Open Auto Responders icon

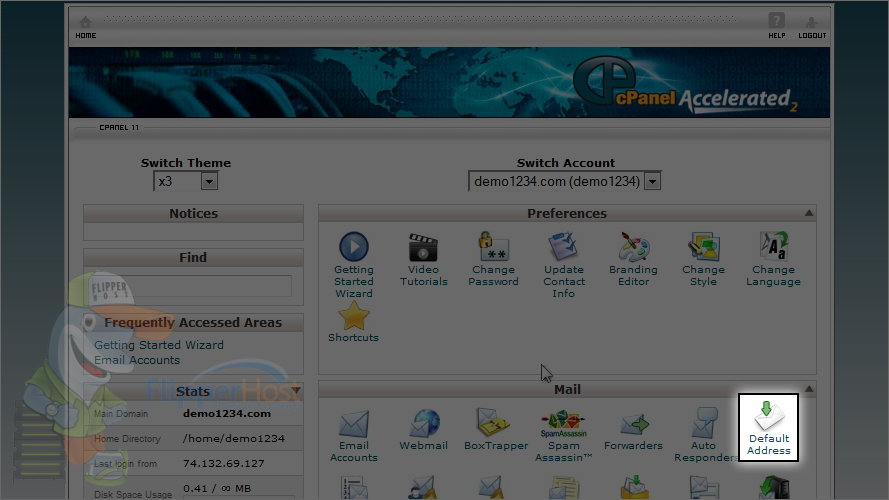coord(704,423)
